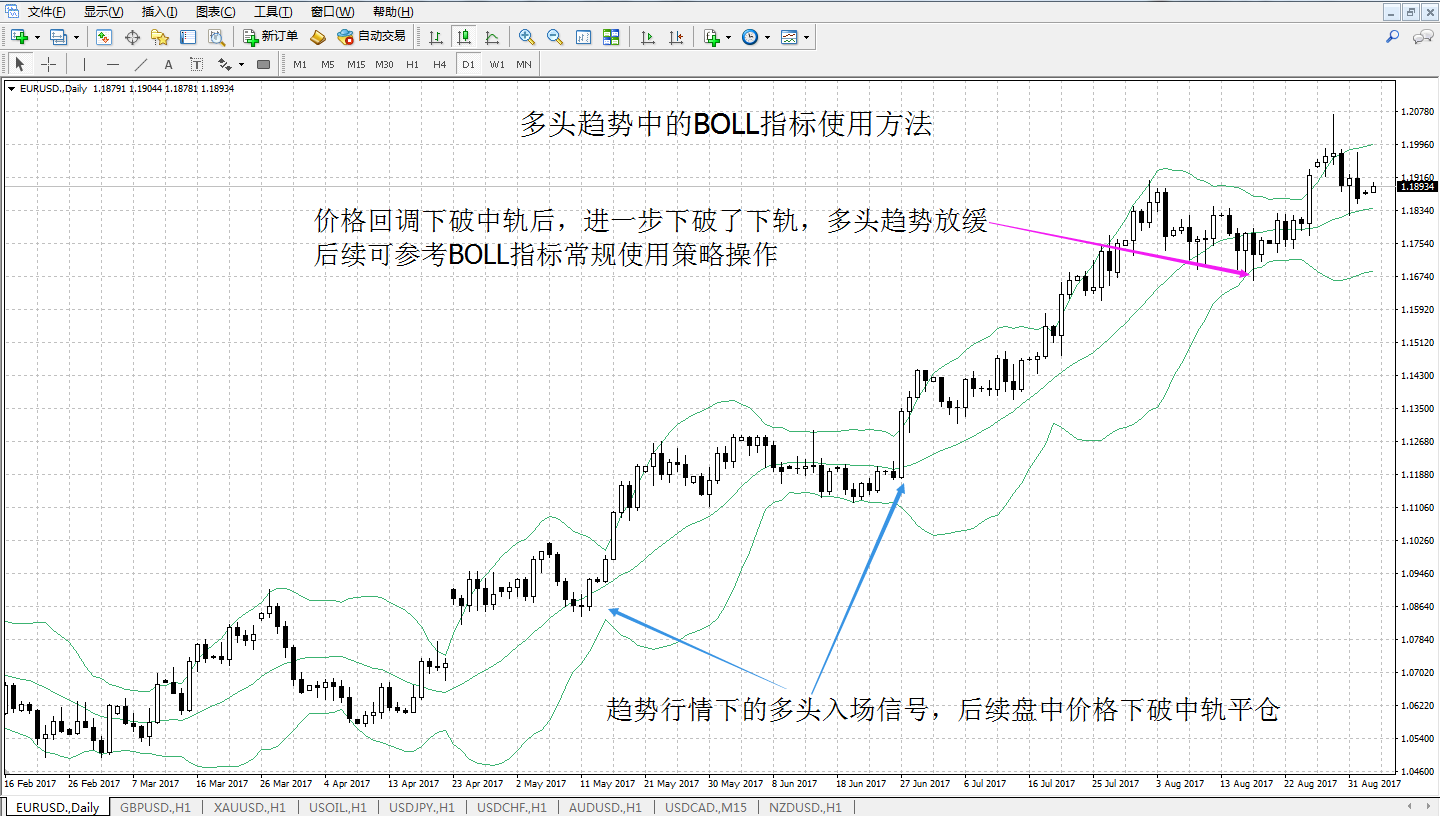Open the Data Window crosshair-circle icon

pos(131,37)
